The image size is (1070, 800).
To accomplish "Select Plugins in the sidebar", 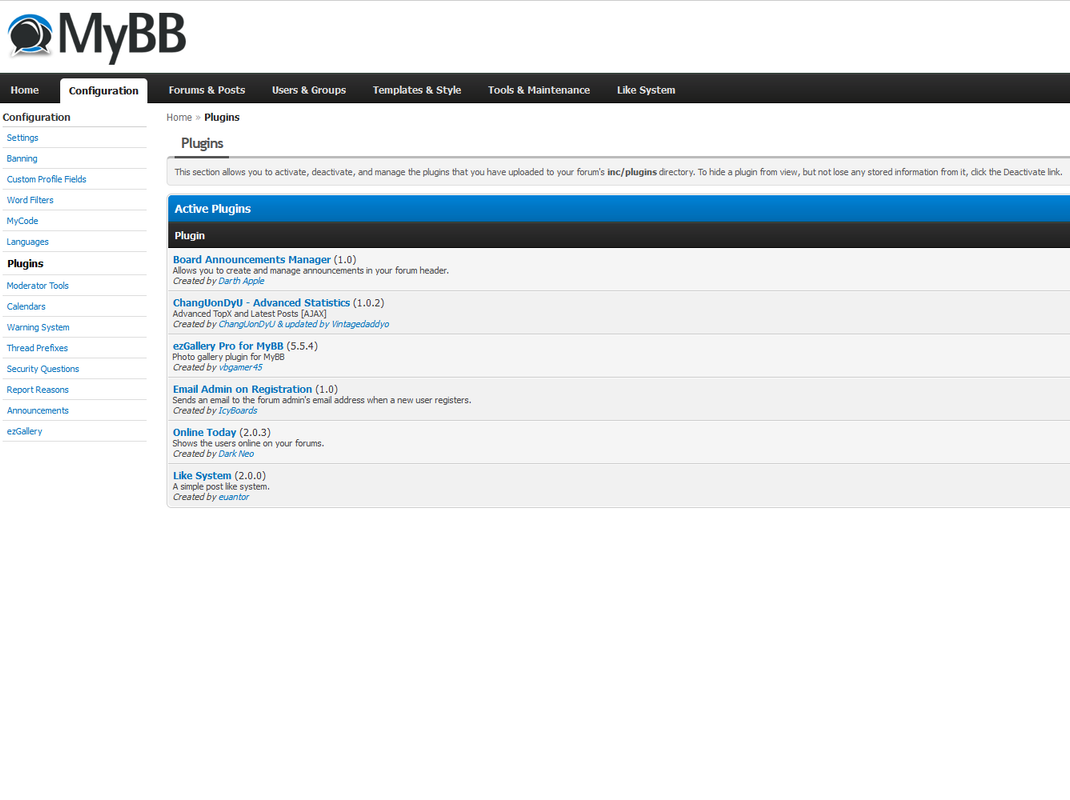I will (x=25, y=263).
